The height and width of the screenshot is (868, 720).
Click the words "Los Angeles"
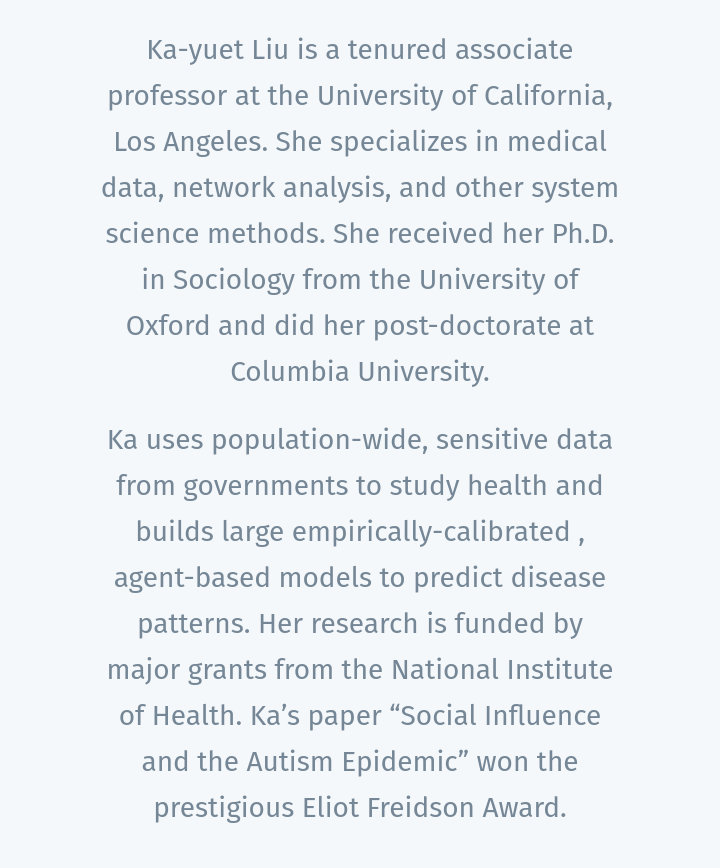click(189, 142)
